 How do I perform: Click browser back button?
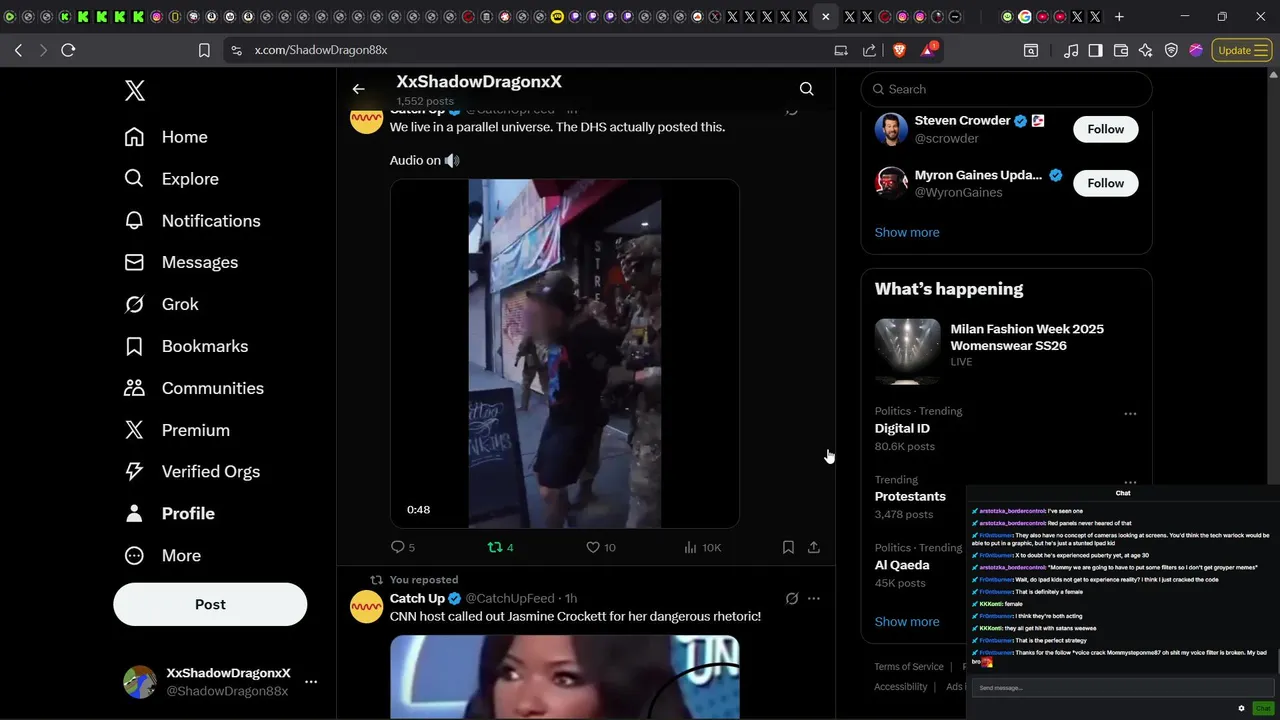18,50
